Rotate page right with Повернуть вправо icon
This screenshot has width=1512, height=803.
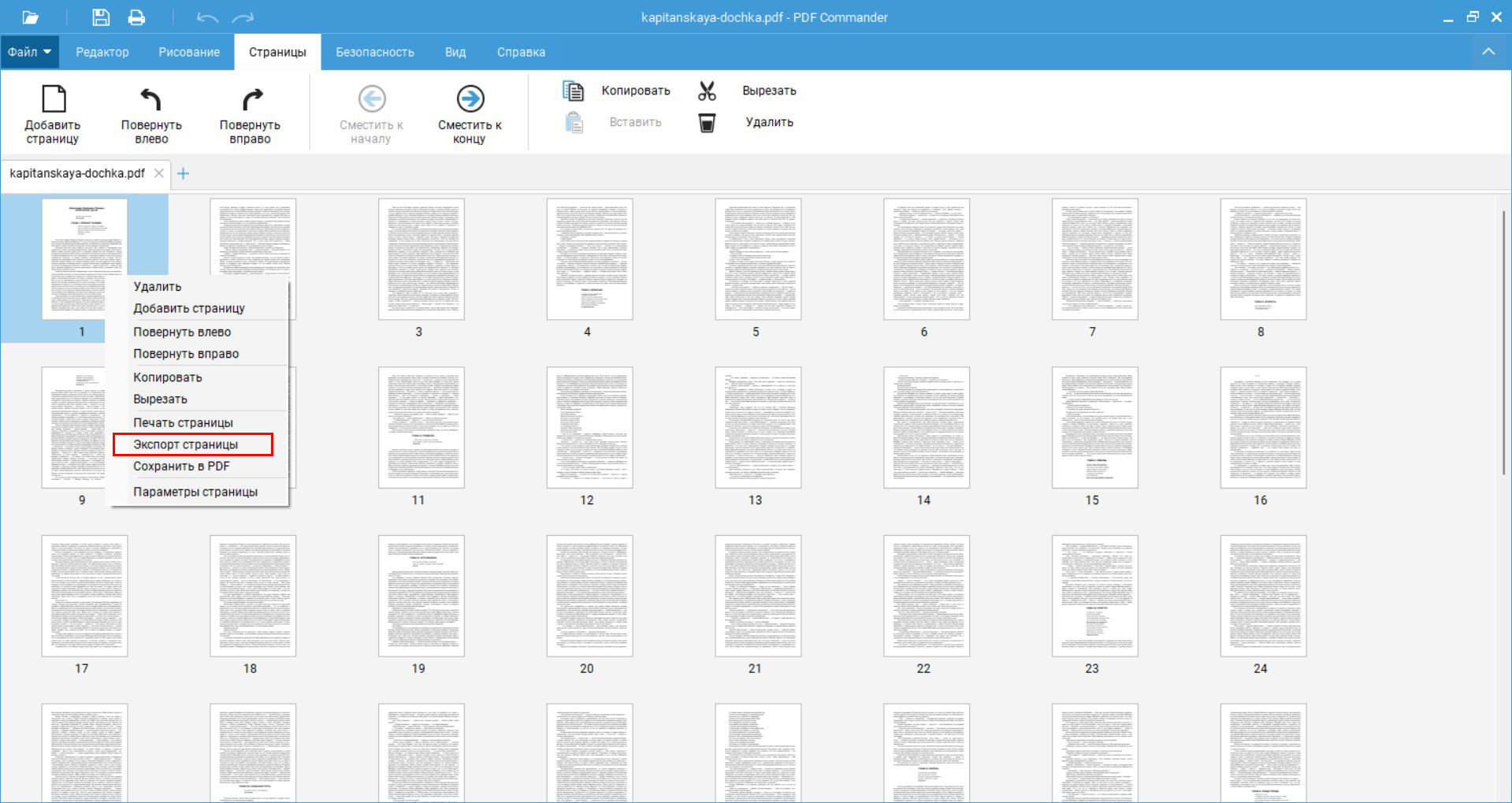tap(251, 99)
